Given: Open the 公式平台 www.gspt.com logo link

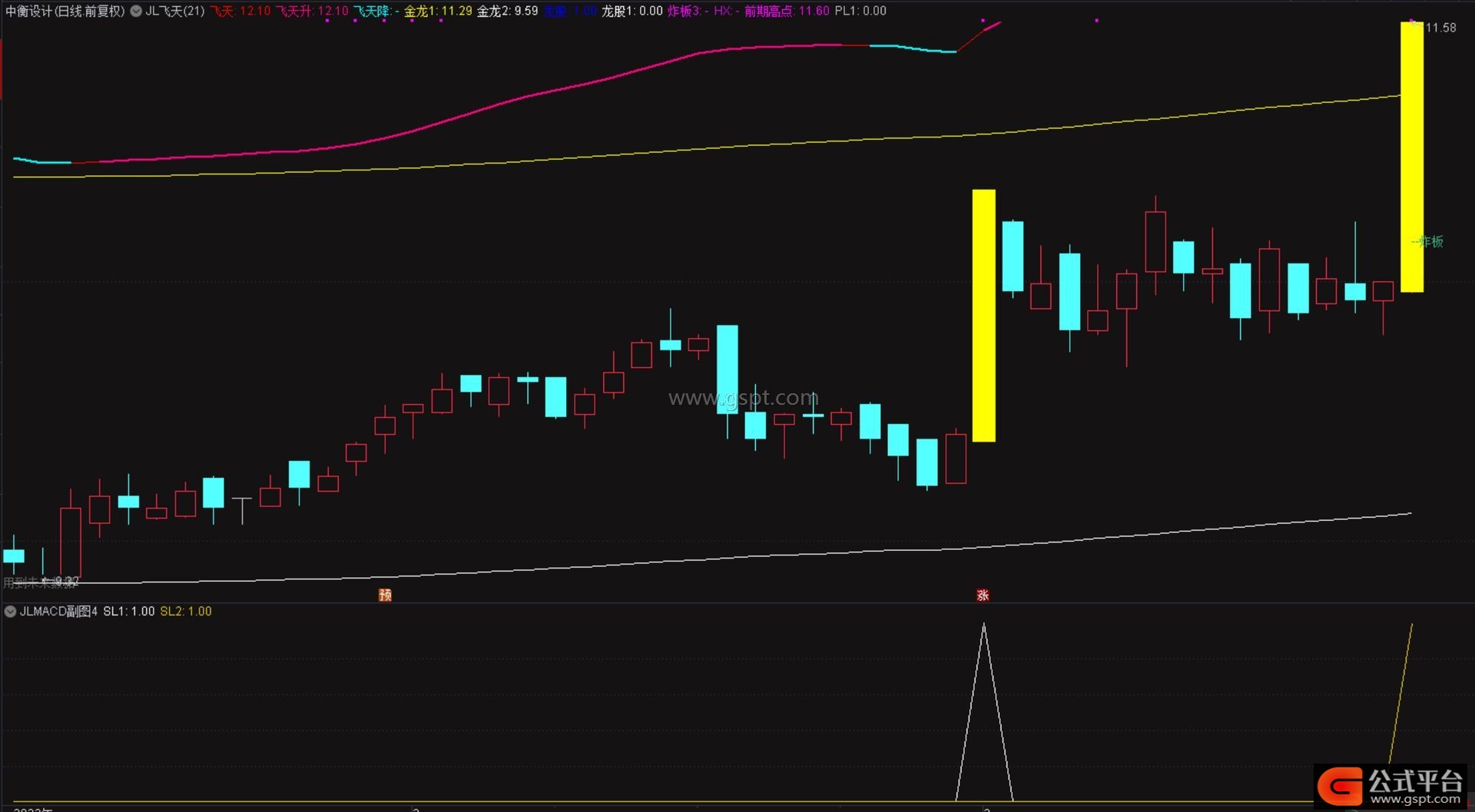Looking at the screenshot, I should click(1390, 786).
